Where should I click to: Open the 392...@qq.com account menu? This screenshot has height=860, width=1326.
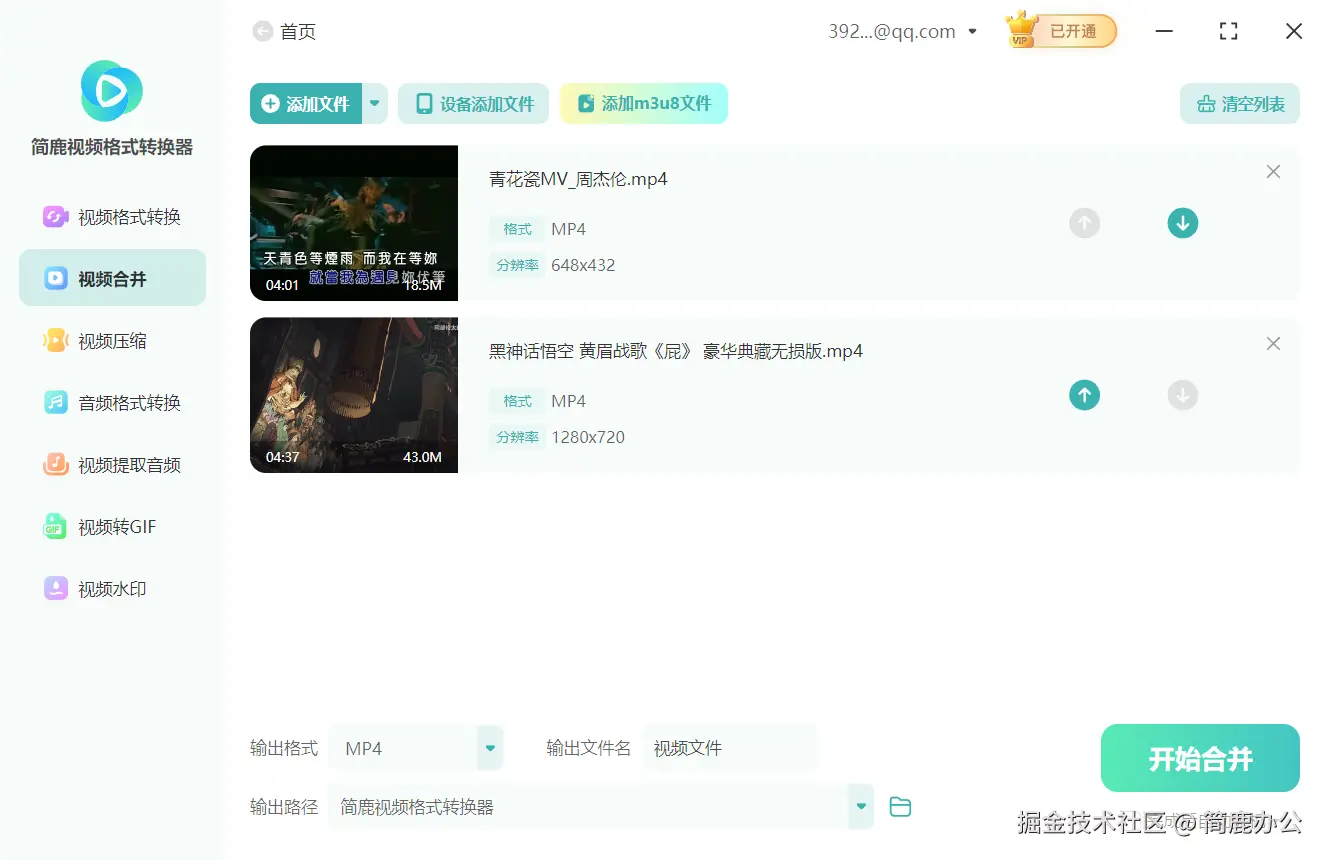[x=902, y=31]
